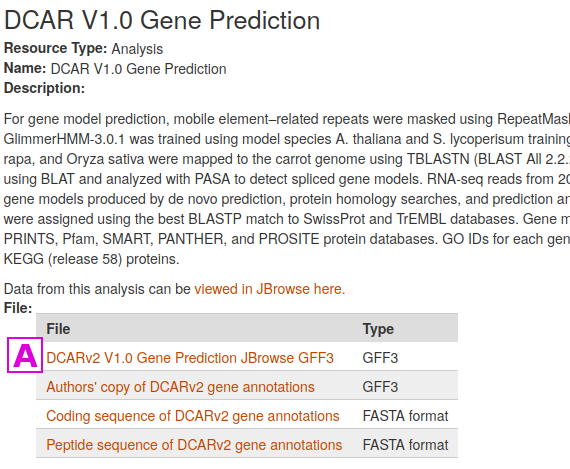Open Coding sequence of DCARv2 gene annotations
570x469 pixels.
[193, 416]
